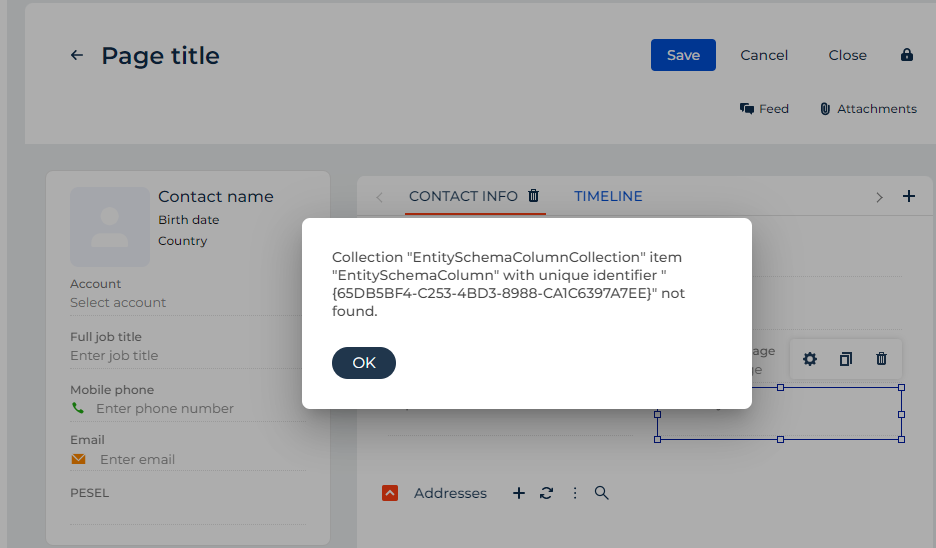This screenshot has width=936, height=548.
Task: Delete the CONTACT INFO tab via trash icon
Action: click(x=534, y=196)
